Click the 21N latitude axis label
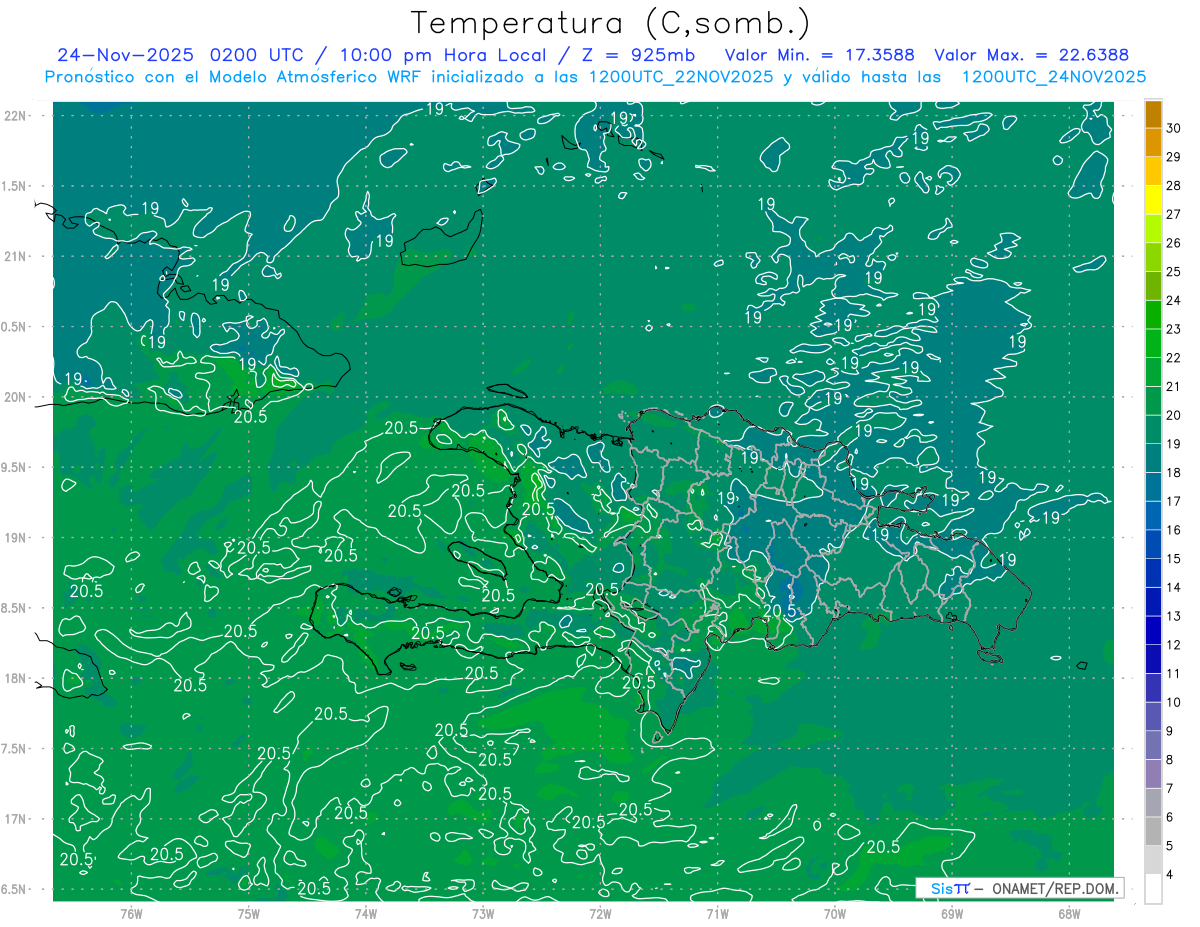Image resolution: width=1200 pixels, height=927 pixels. [x=16, y=257]
